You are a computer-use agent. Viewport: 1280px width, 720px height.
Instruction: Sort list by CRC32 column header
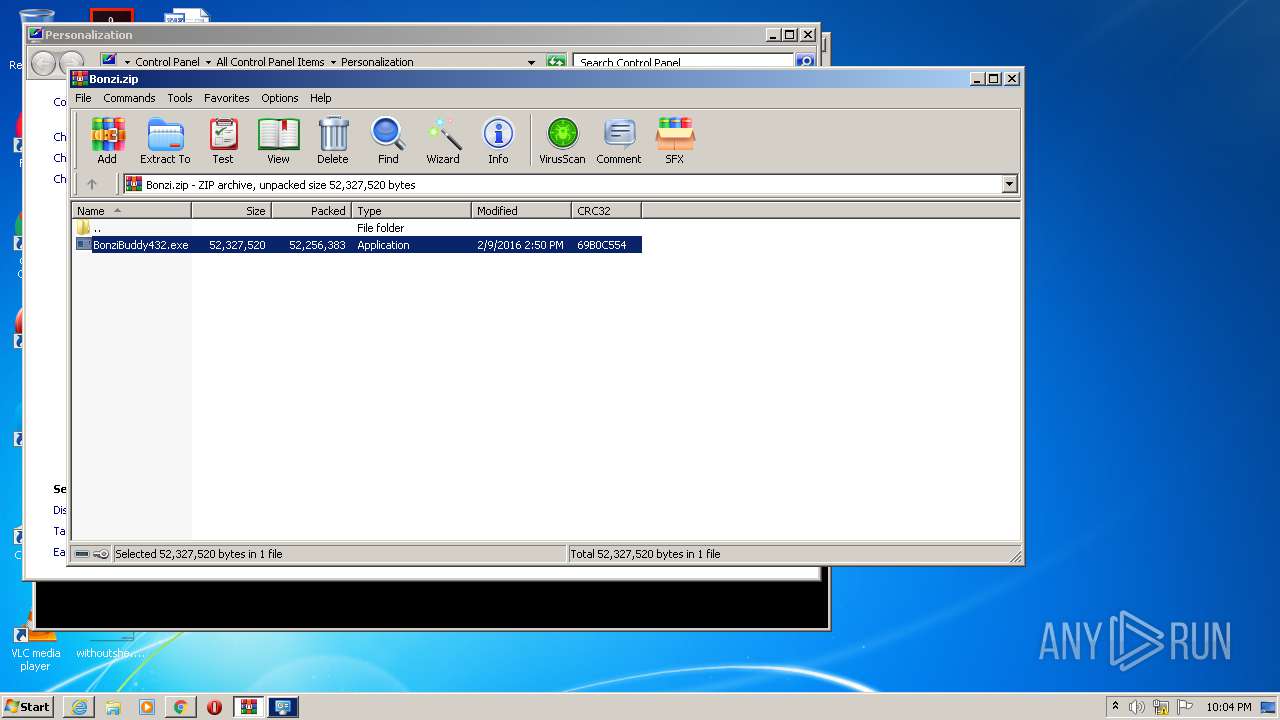coord(606,211)
